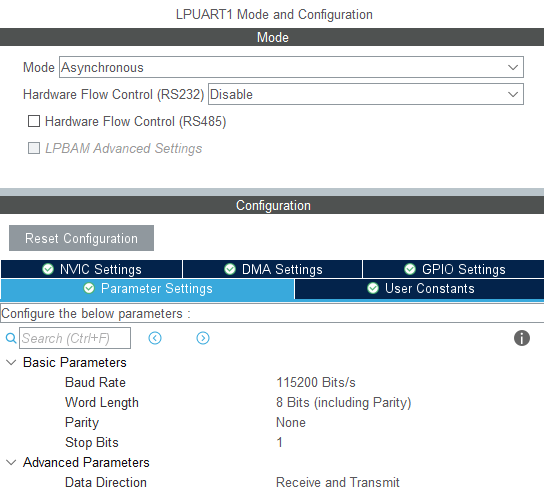
Task: Collapse the Basic Parameters section
Action: click(x=11, y=363)
